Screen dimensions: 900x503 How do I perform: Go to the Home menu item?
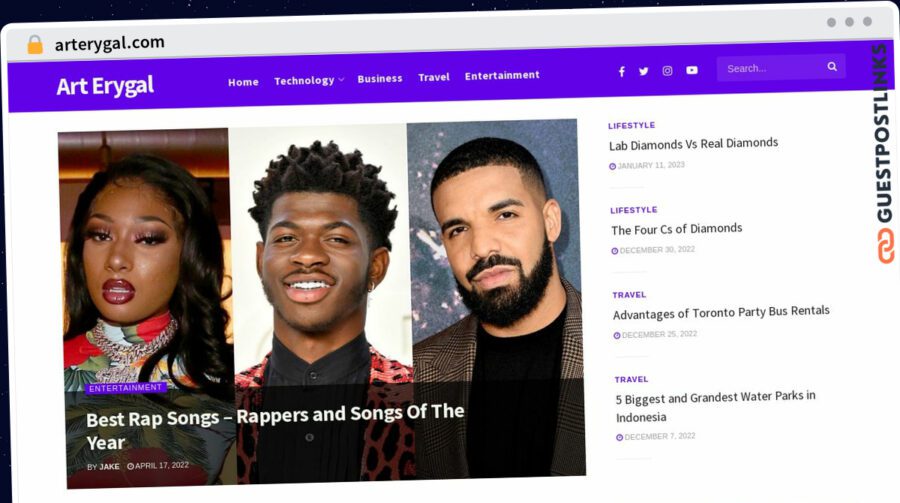(243, 82)
